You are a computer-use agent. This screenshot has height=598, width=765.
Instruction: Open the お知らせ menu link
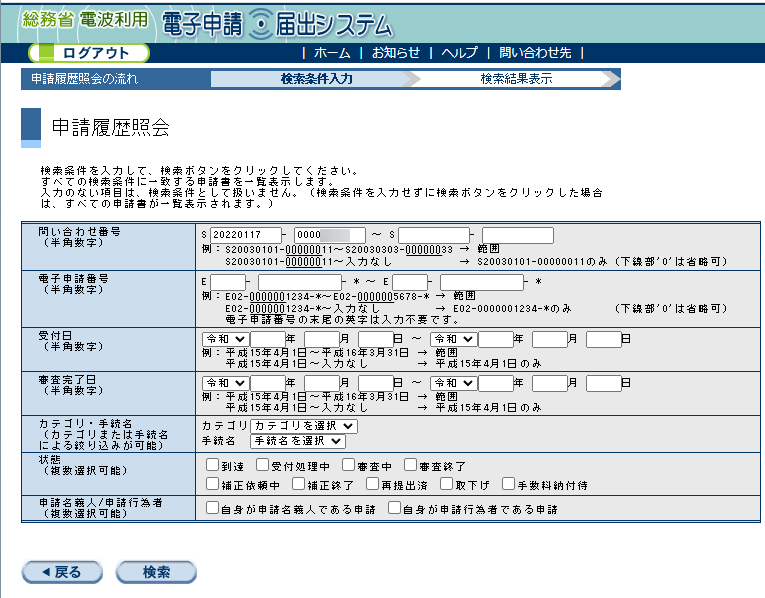396,53
